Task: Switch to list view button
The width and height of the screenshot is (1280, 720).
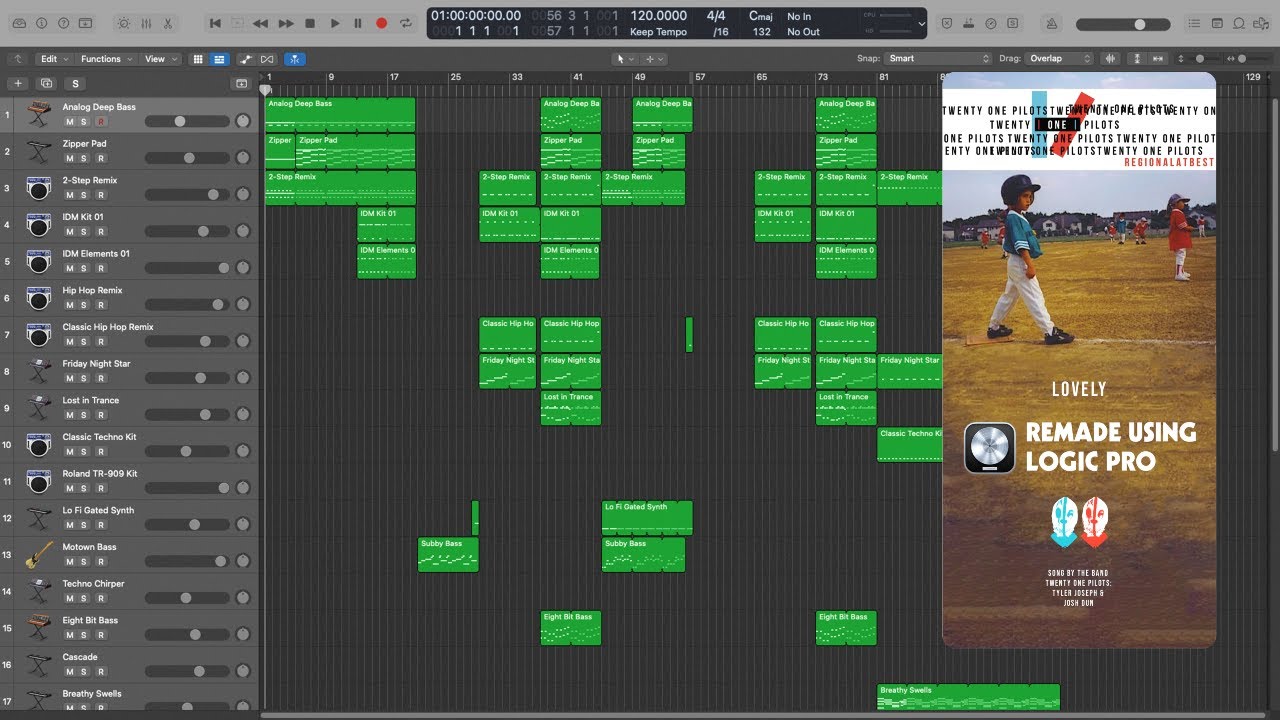Action: tap(219, 59)
